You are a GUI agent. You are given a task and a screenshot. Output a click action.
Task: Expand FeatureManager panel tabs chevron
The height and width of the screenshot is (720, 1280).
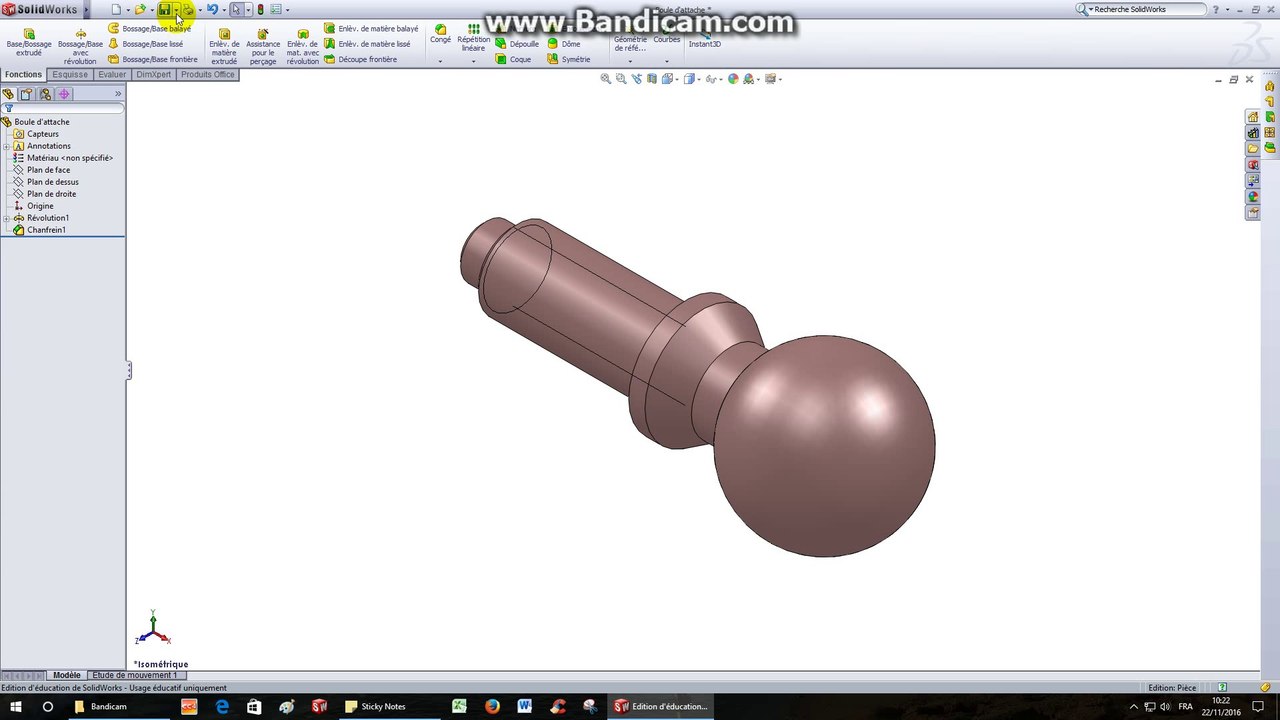pos(117,94)
